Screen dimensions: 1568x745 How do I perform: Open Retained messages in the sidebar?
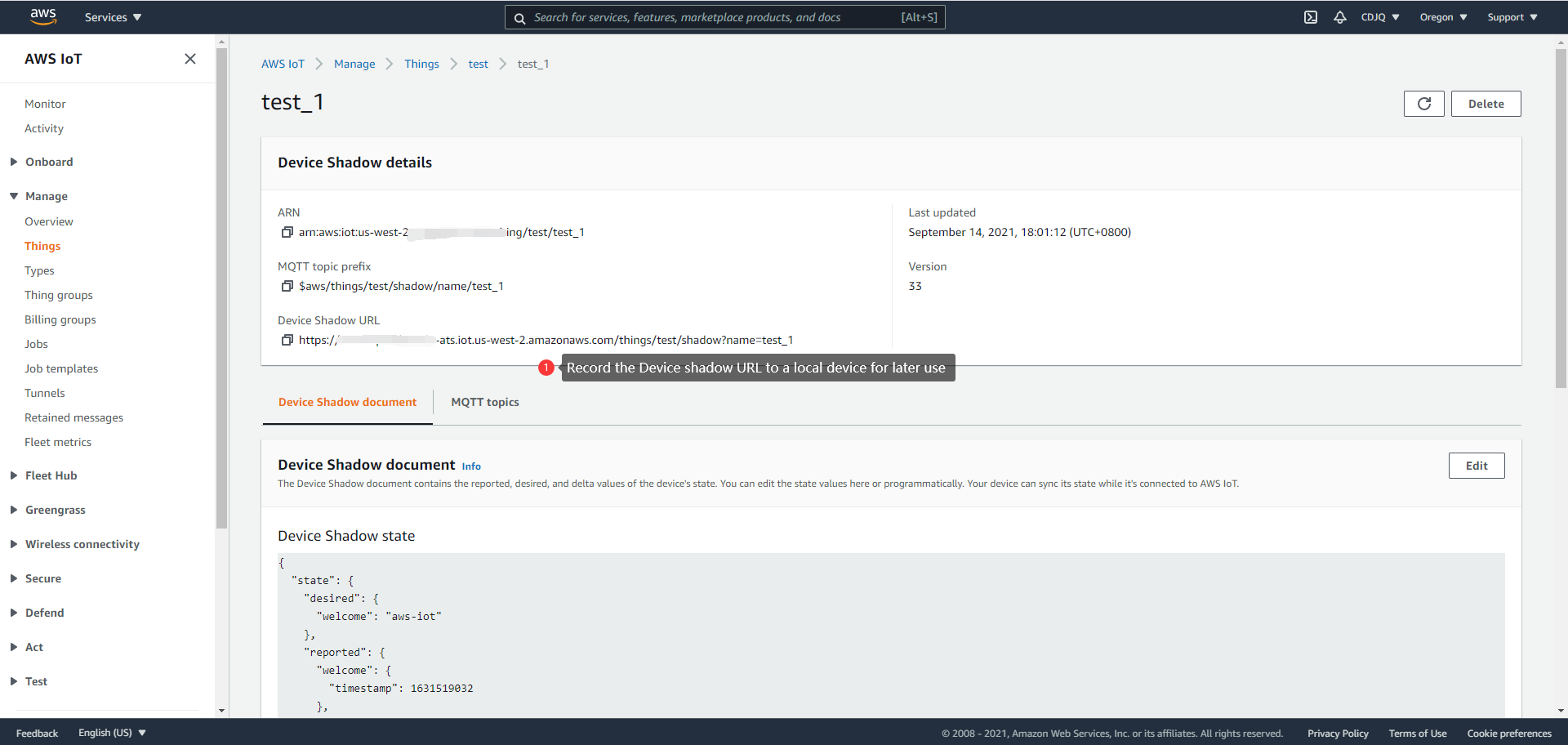73,417
